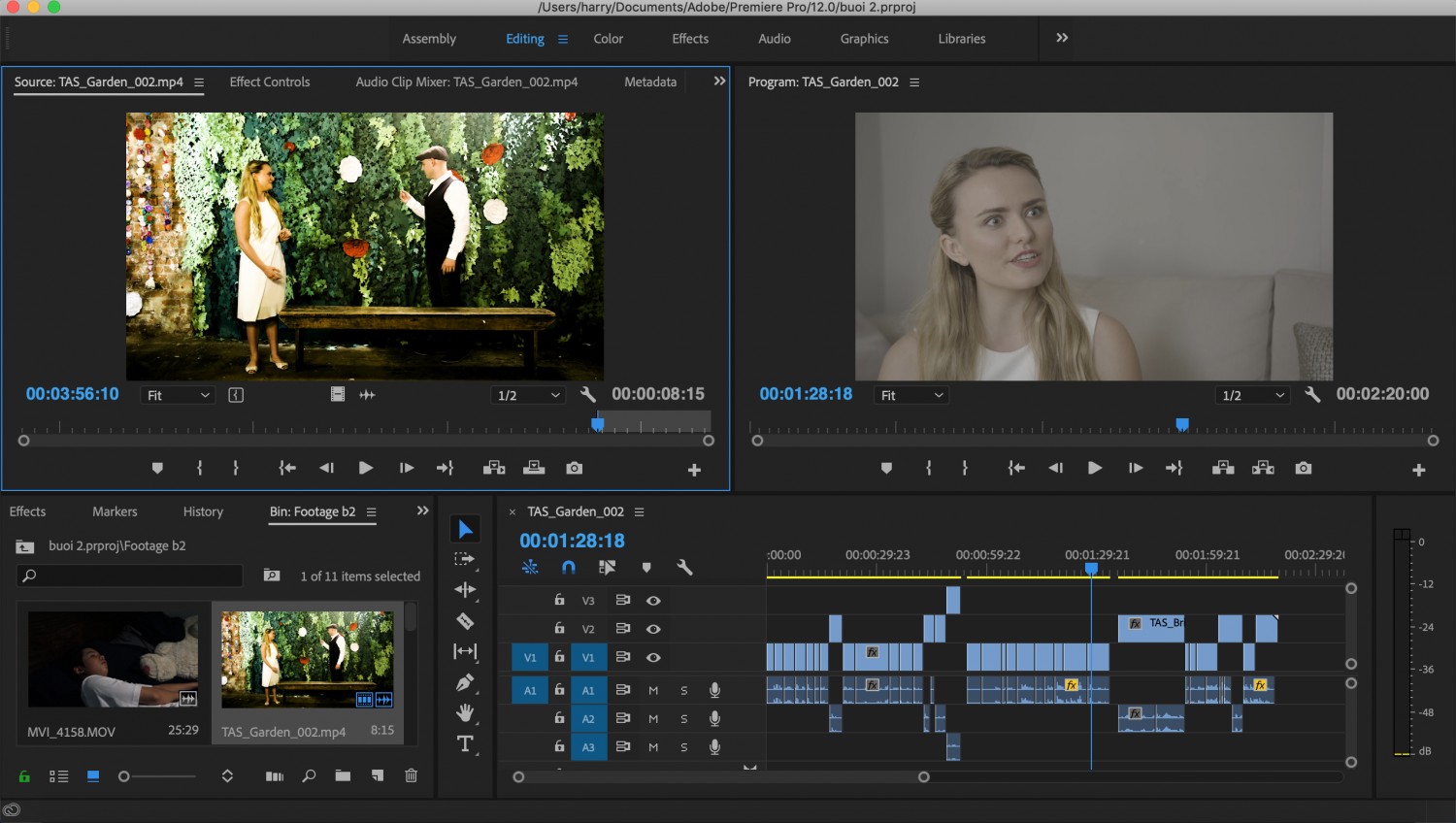Click Export Frame camera in Source monitor
Screen dimensions: 1456x823
click(x=575, y=468)
